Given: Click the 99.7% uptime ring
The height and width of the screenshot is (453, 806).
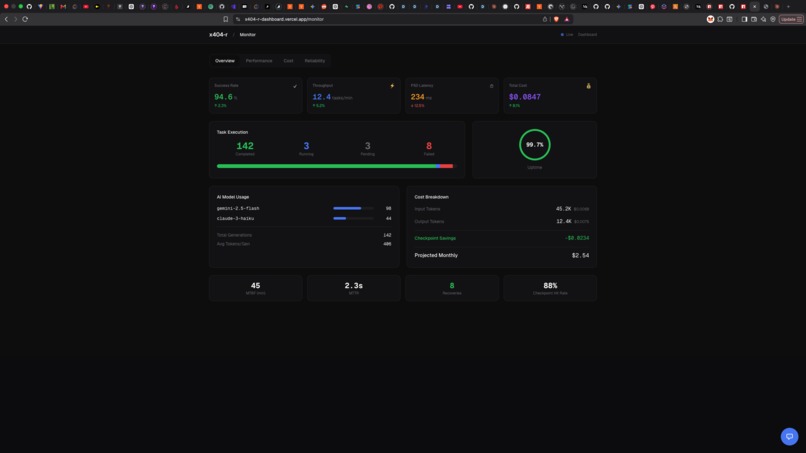Looking at the screenshot, I should click(535, 144).
